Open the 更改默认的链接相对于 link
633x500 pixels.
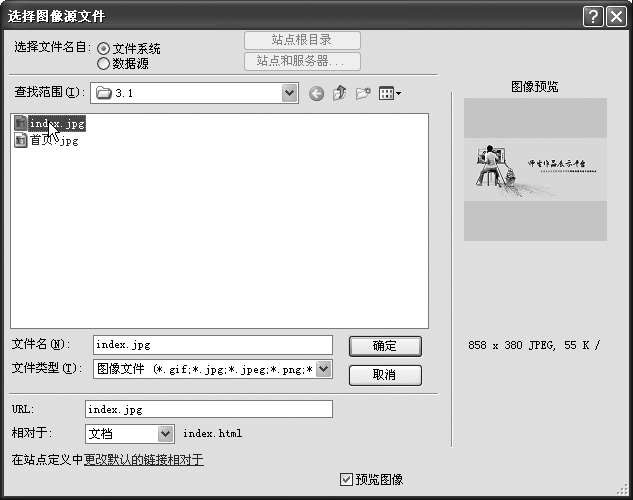pyautogui.click(x=143, y=460)
